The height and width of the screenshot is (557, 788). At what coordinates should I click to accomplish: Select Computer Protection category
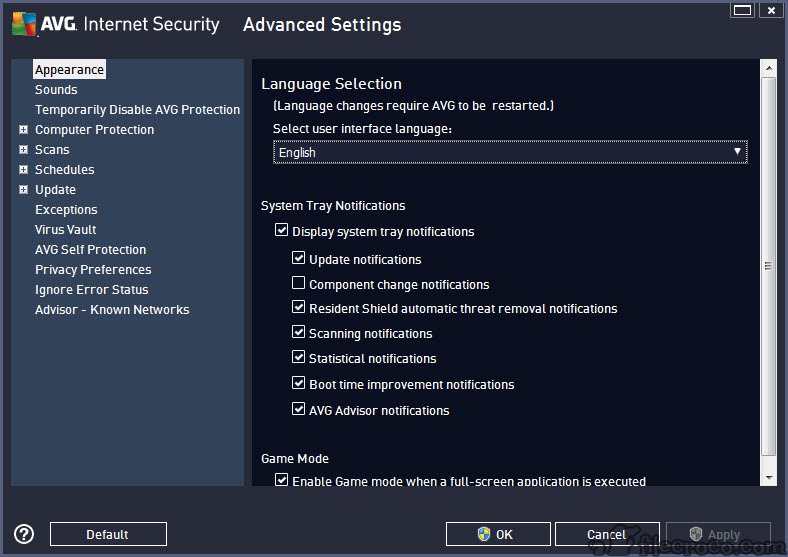tap(94, 130)
